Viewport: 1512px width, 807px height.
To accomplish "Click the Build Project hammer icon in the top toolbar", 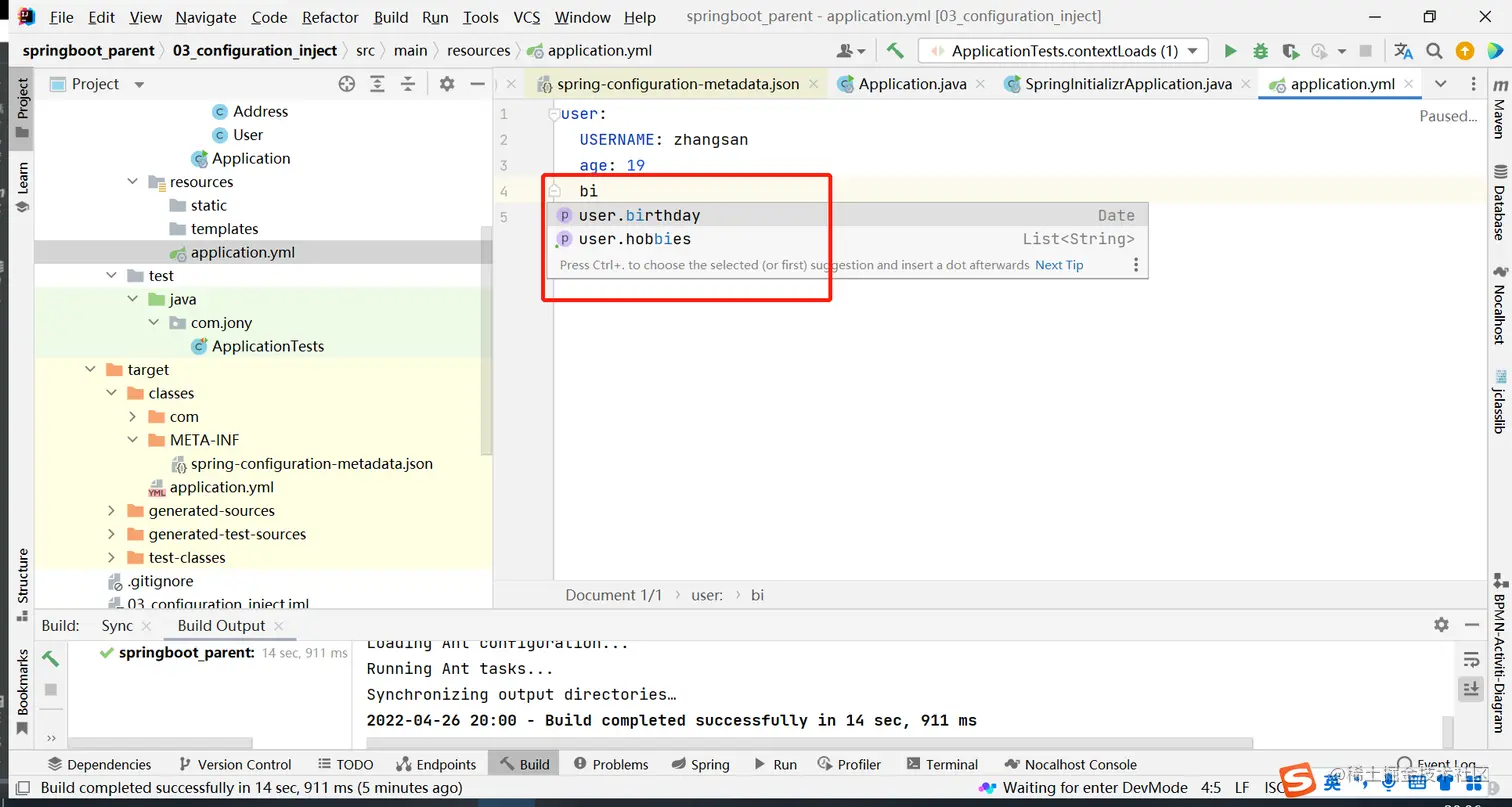I will [x=895, y=51].
